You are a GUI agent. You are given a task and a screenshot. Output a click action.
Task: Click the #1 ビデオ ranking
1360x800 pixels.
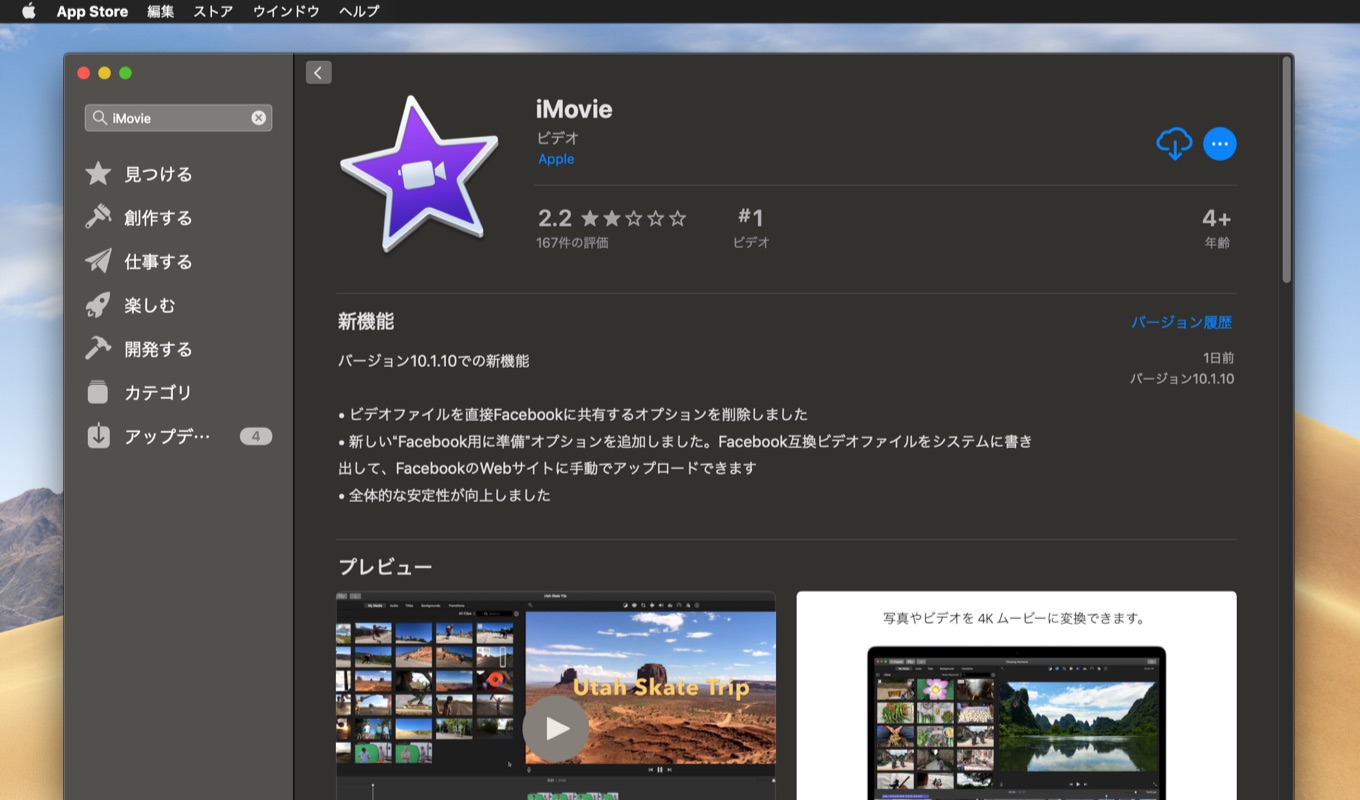(x=751, y=229)
